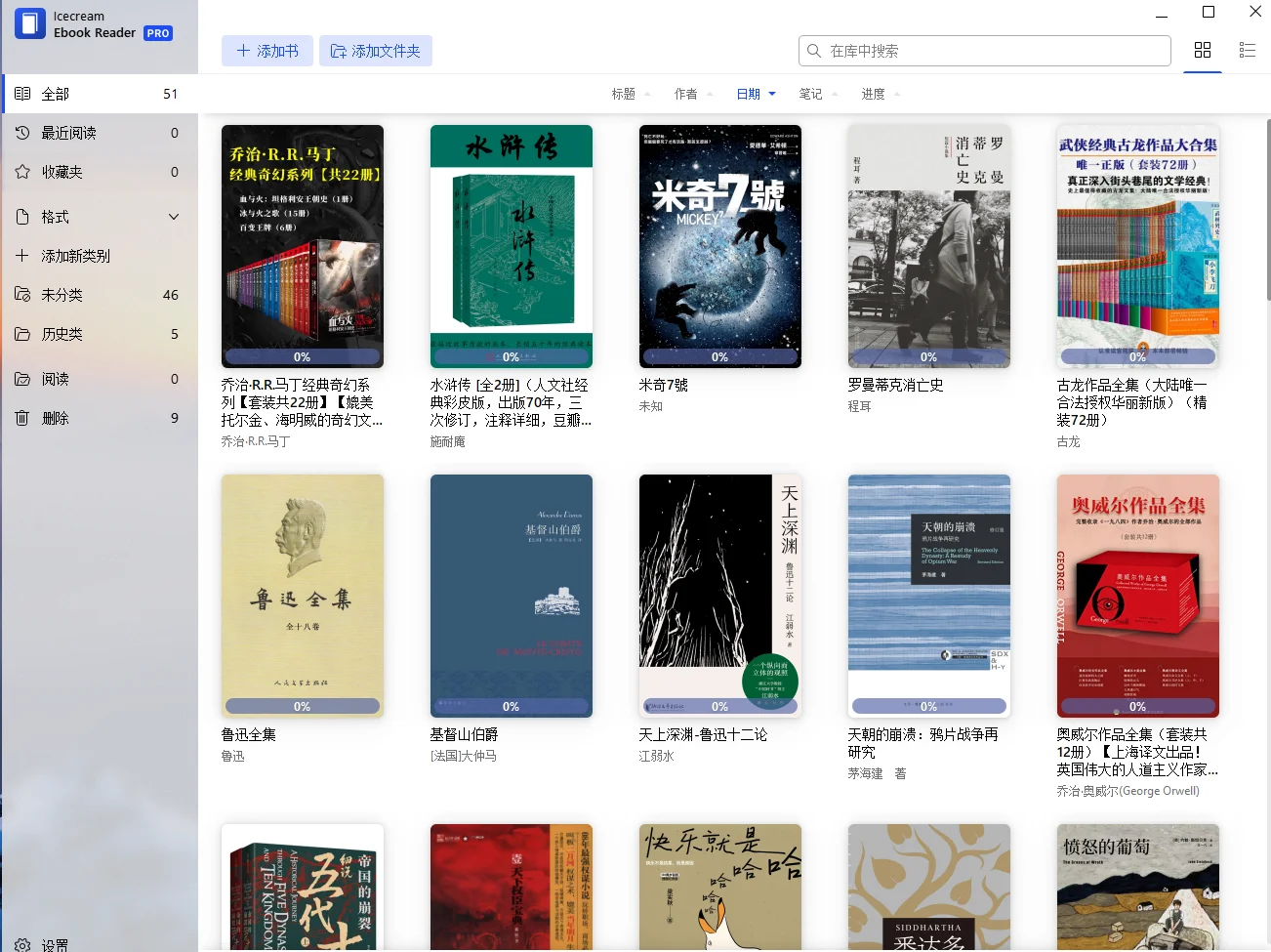The width and height of the screenshot is (1271, 952).
Task: Open 基督山伯爵 book cover
Action: click(512, 596)
